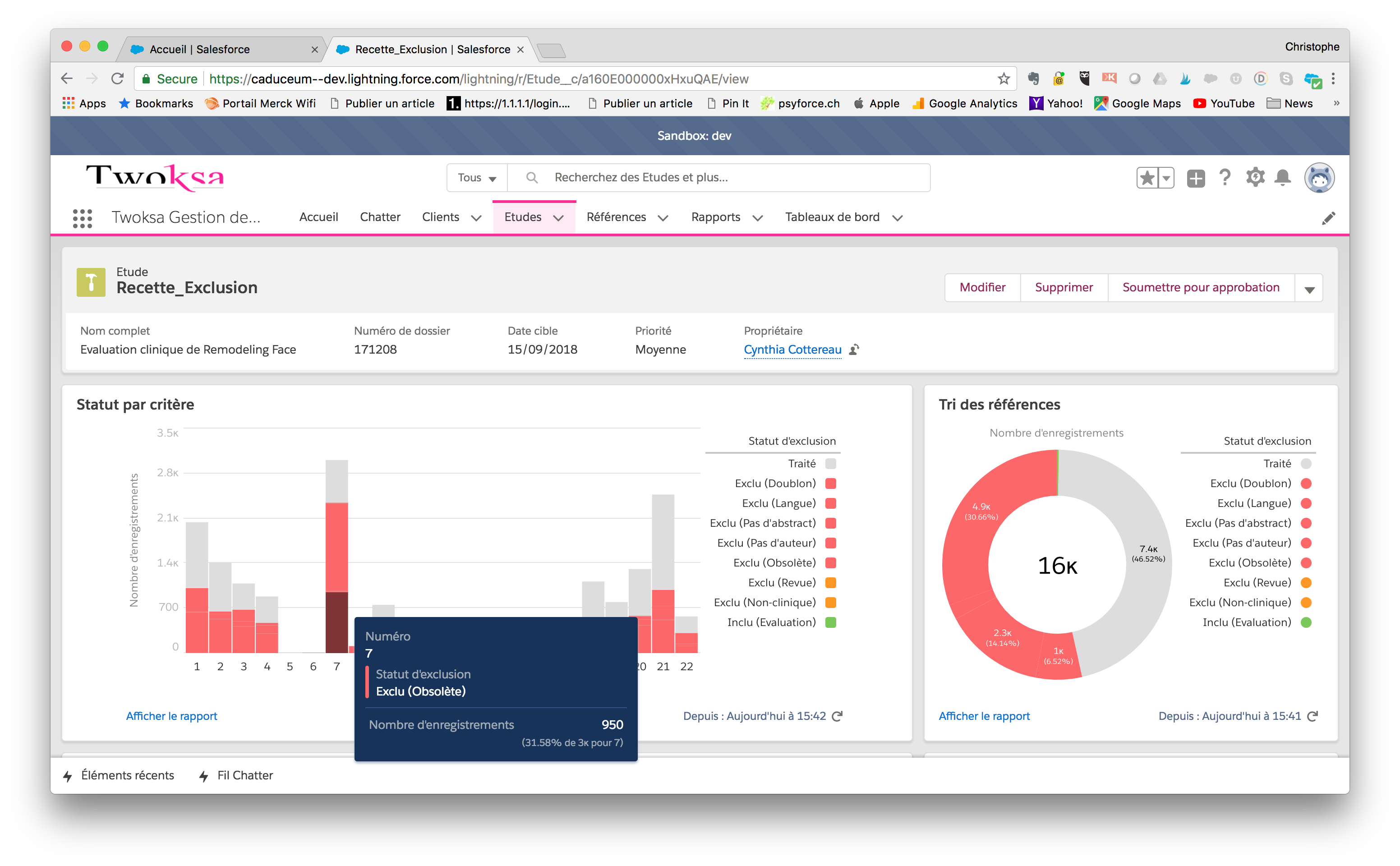Viewport: 1400px width, 866px height.
Task: Open the Tableaux de bord tab
Action: point(832,217)
